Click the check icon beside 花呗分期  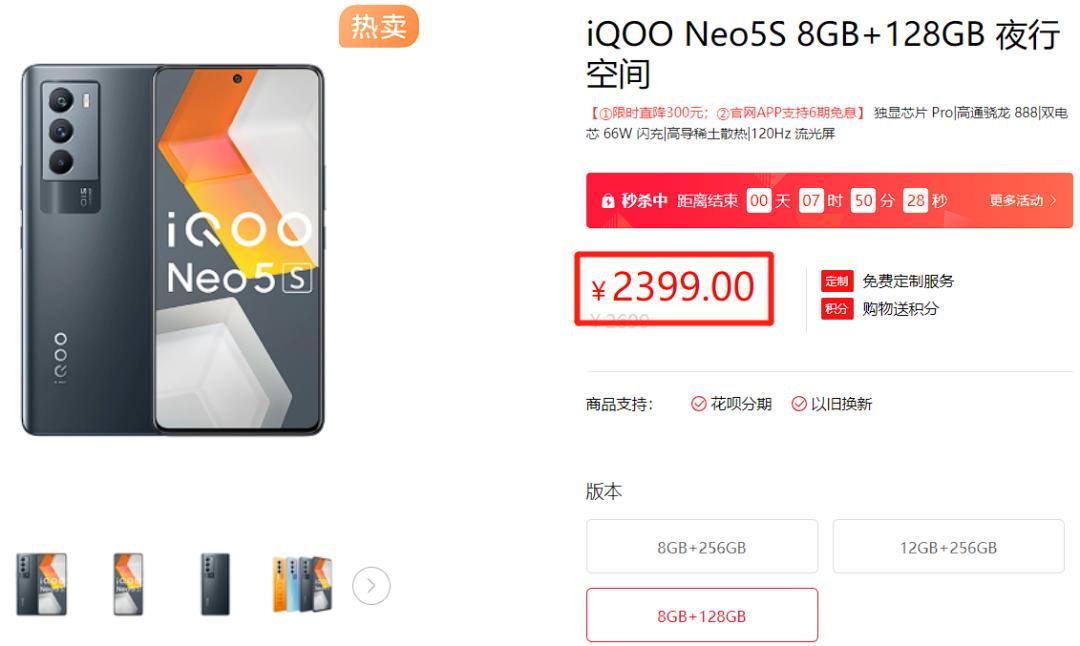(699, 404)
